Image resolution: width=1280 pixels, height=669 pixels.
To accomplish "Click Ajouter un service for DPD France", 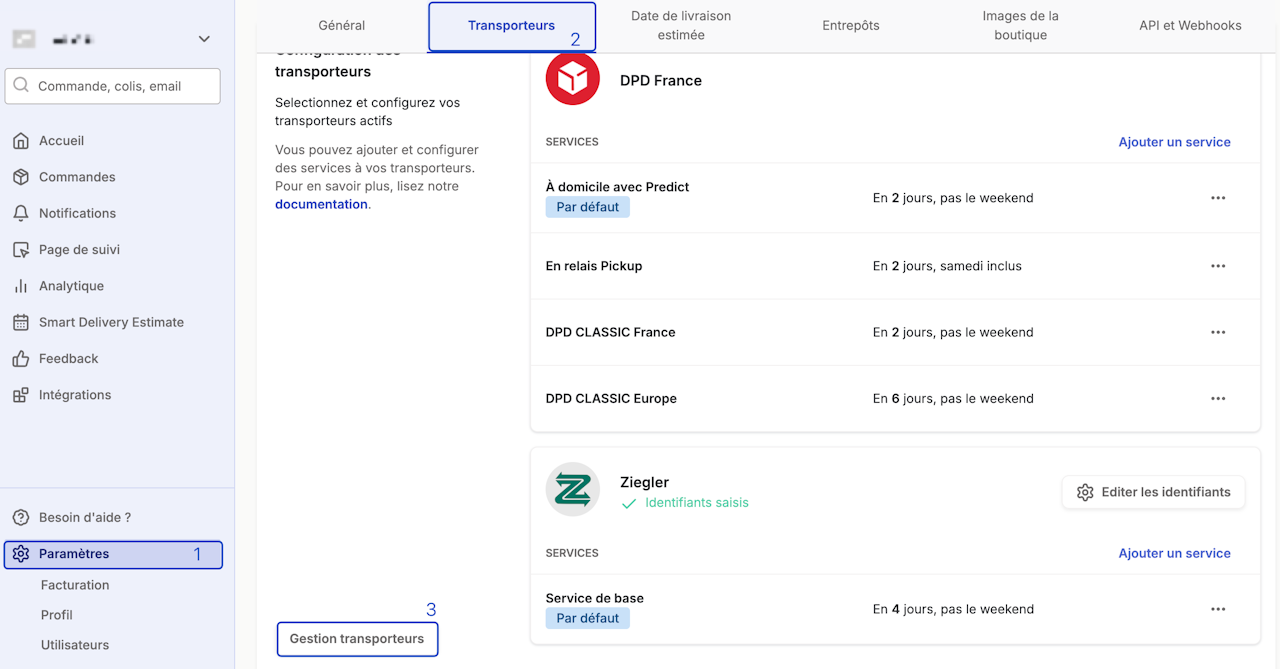I will (1174, 142).
